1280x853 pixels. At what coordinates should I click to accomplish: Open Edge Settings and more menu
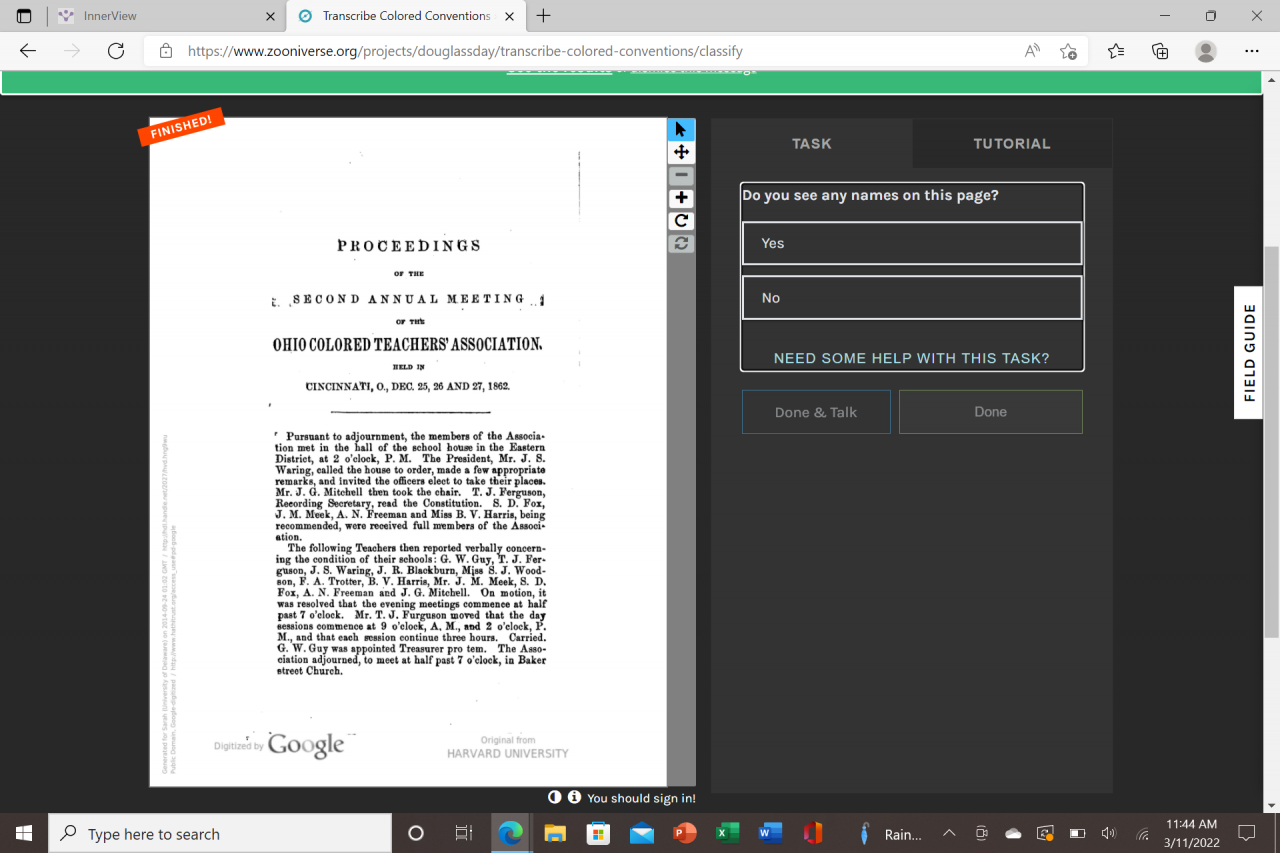(1252, 51)
